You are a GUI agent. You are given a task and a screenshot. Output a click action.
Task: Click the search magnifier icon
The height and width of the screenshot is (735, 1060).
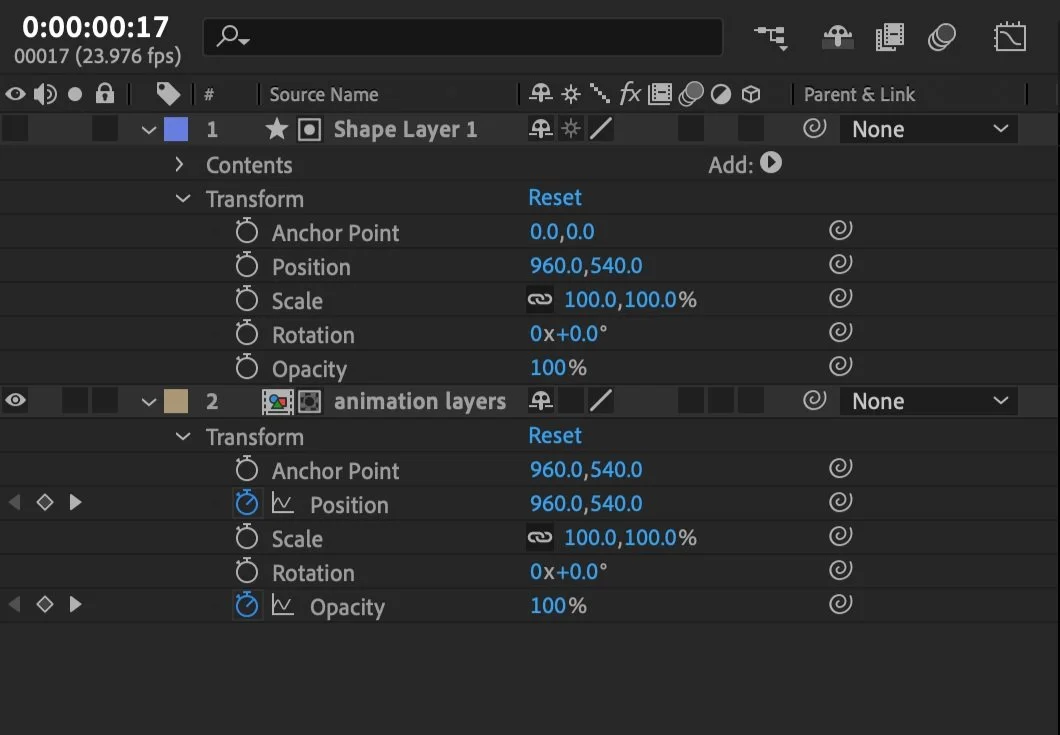click(233, 37)
